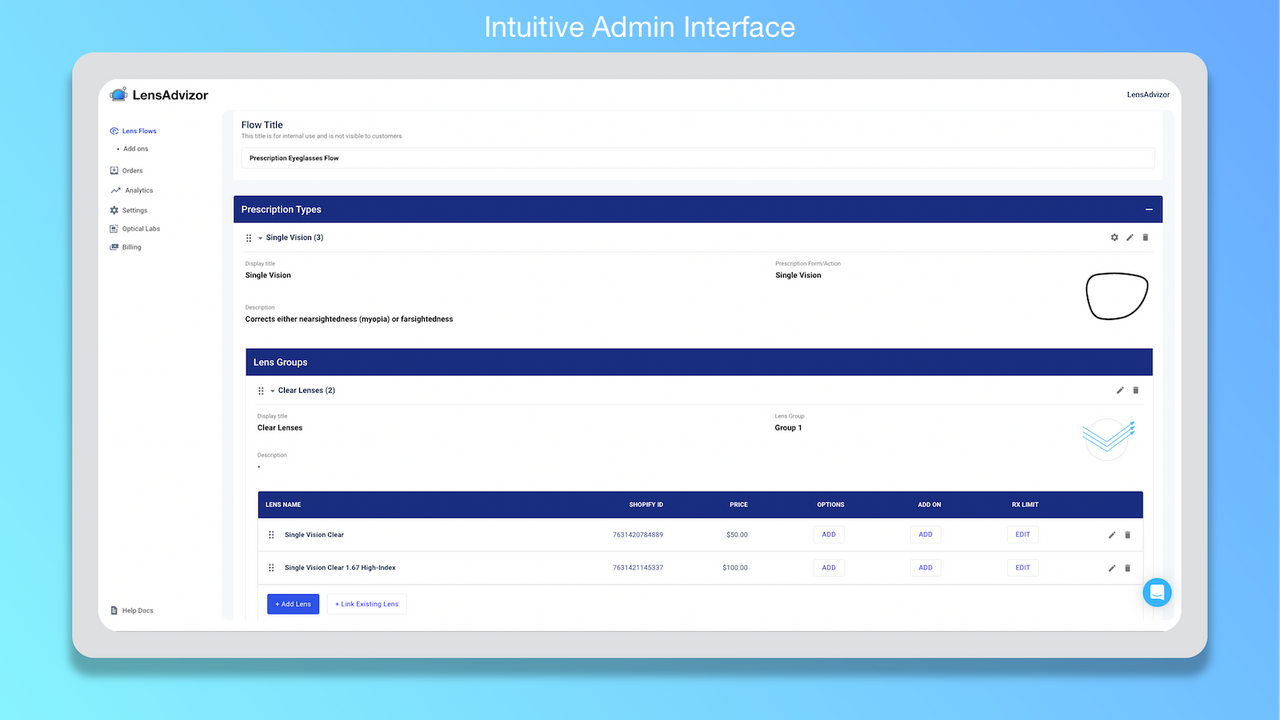This screenshot has width=1280, height=720.
Task: Add options for 1.67 High-Index lens
Action: (829, 568)
